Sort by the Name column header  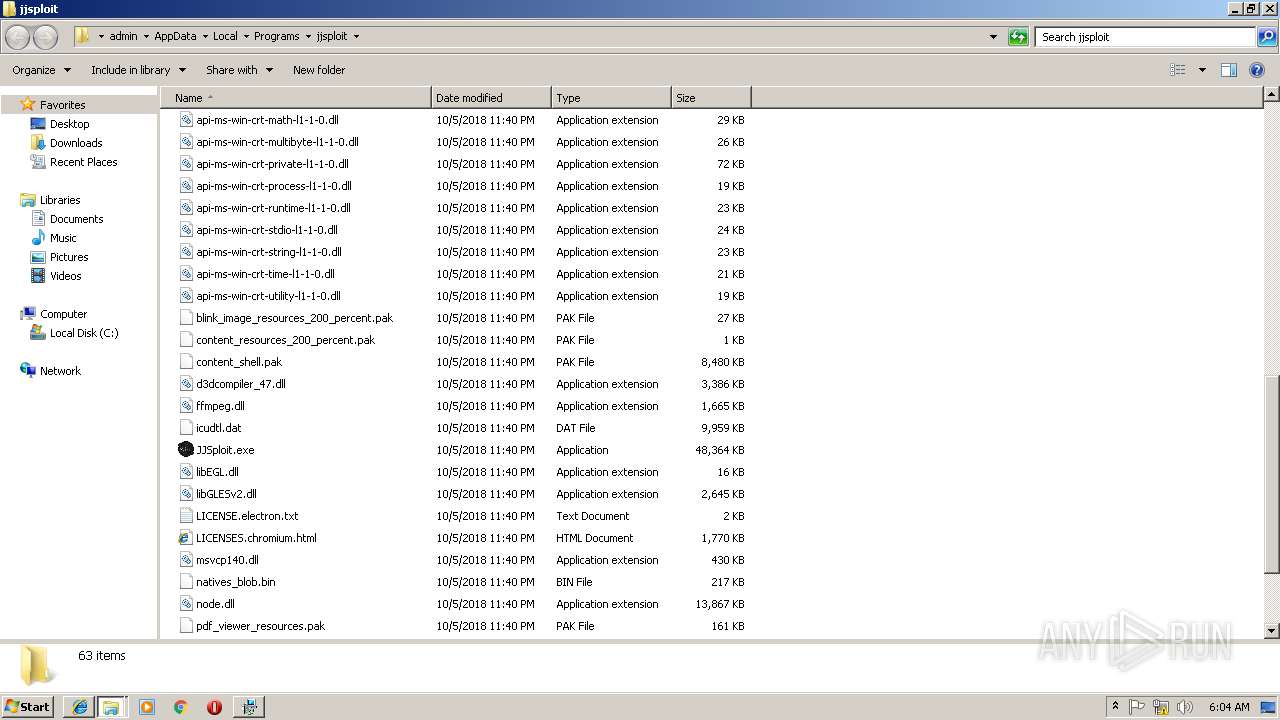[296, 98]
